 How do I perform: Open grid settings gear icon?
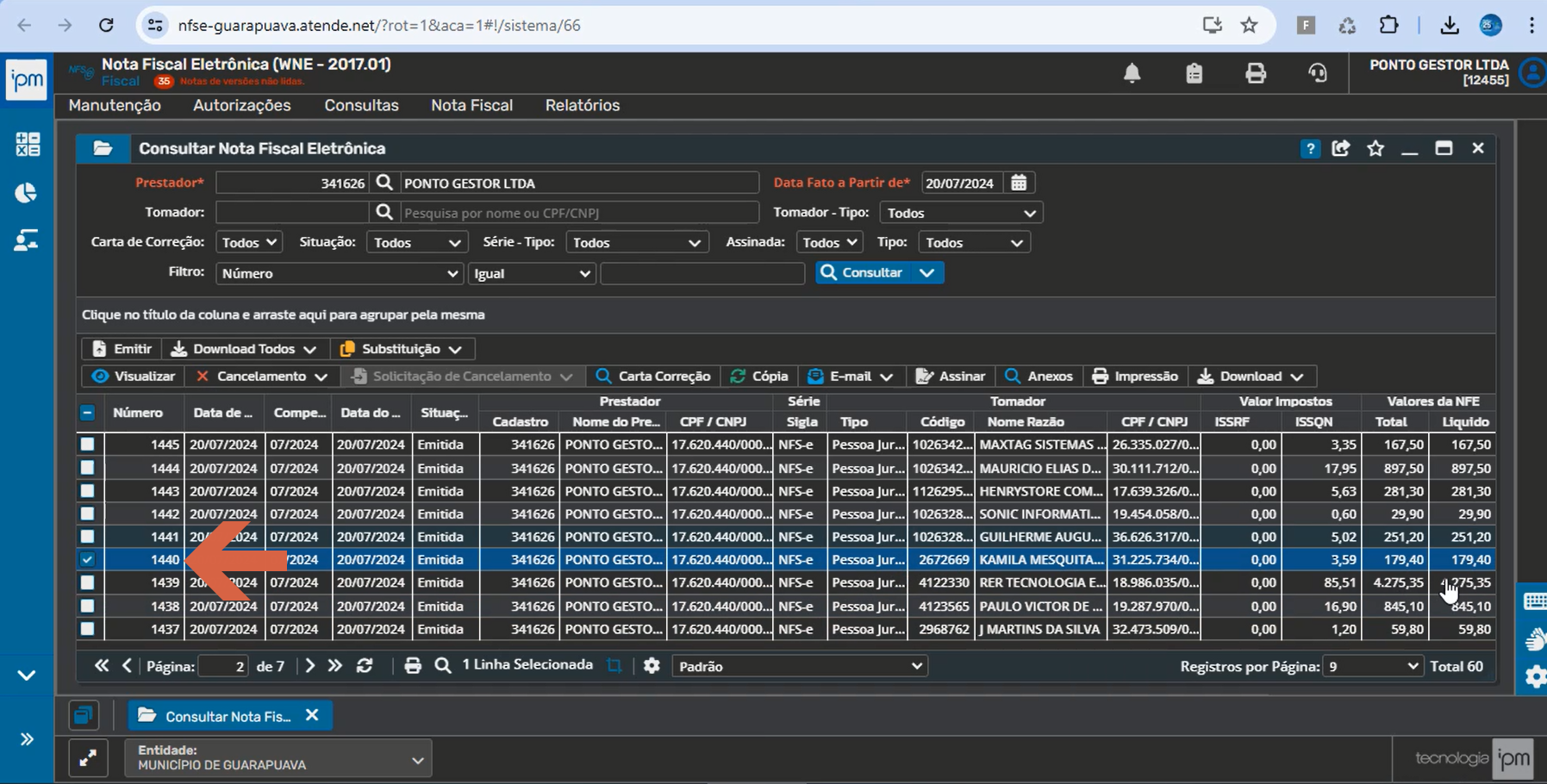coord(652,666)
